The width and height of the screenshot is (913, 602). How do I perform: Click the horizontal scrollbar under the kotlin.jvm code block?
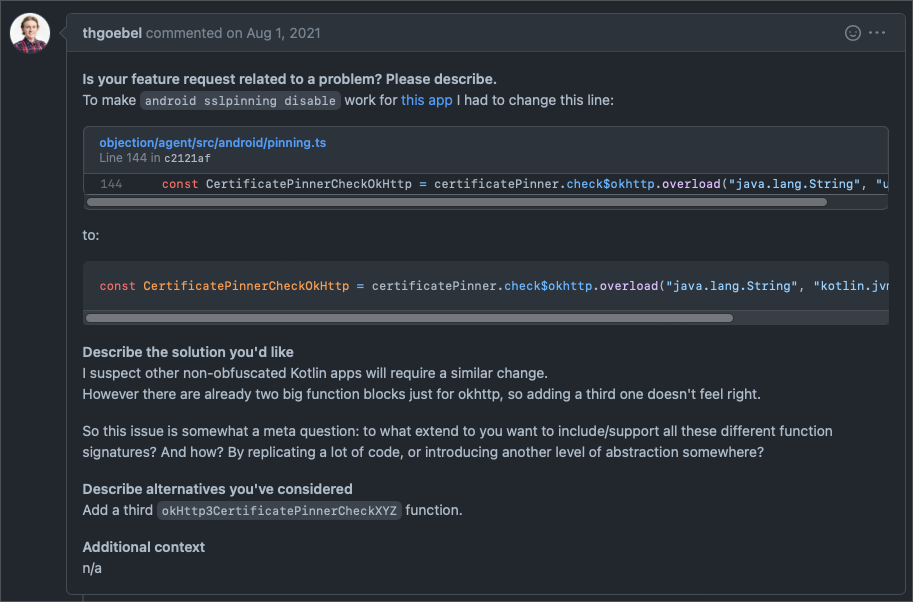pyautogui.click(x=409, y=318)
